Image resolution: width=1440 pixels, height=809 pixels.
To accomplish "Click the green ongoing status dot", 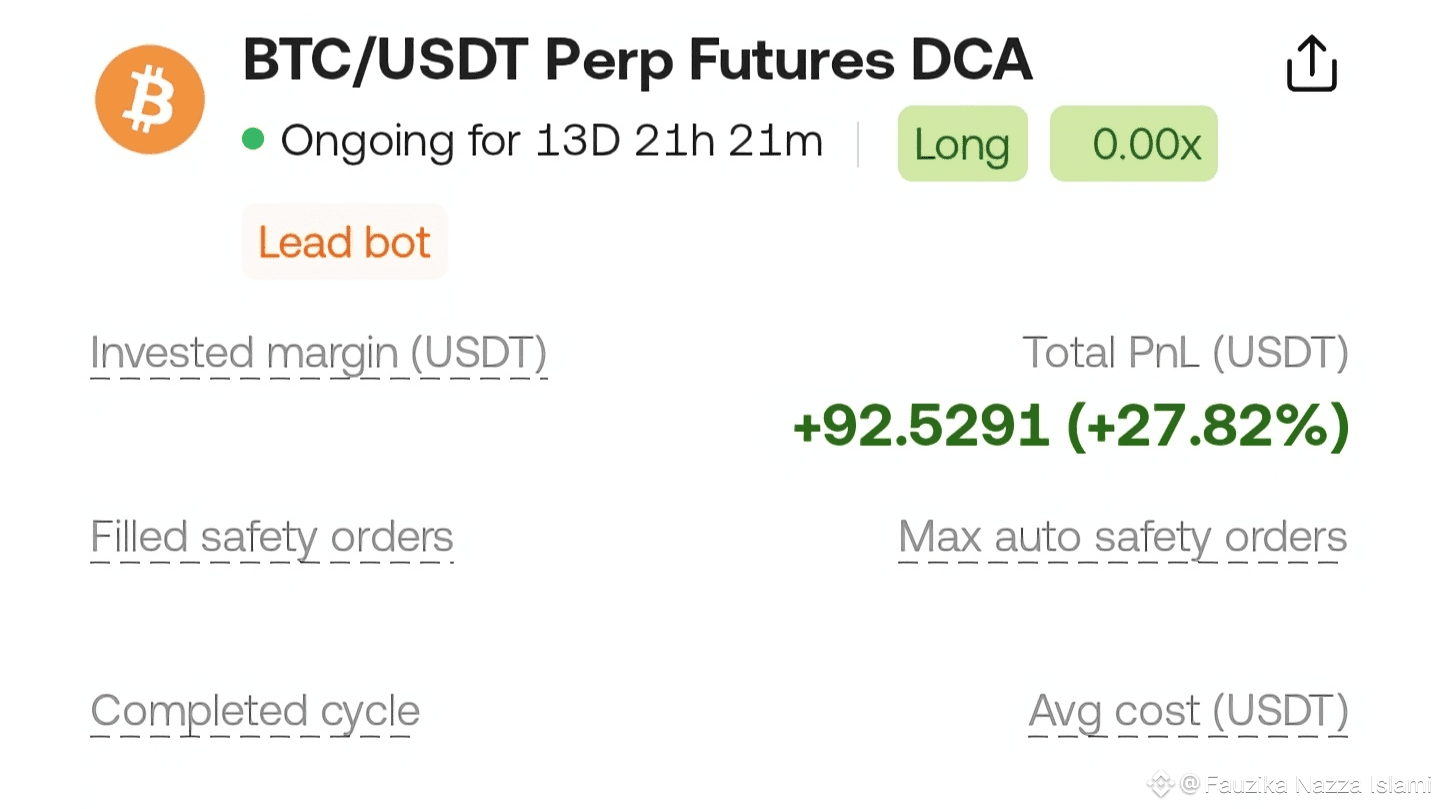I will [253, 139].
